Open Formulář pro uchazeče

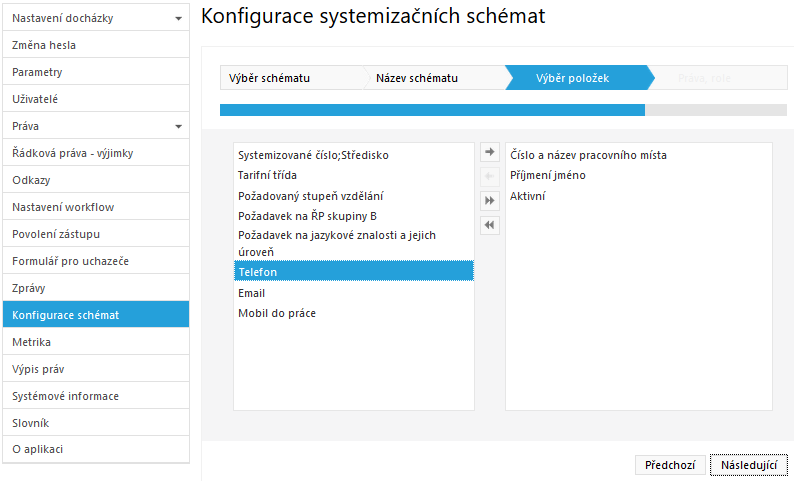(x=96, y=261)
